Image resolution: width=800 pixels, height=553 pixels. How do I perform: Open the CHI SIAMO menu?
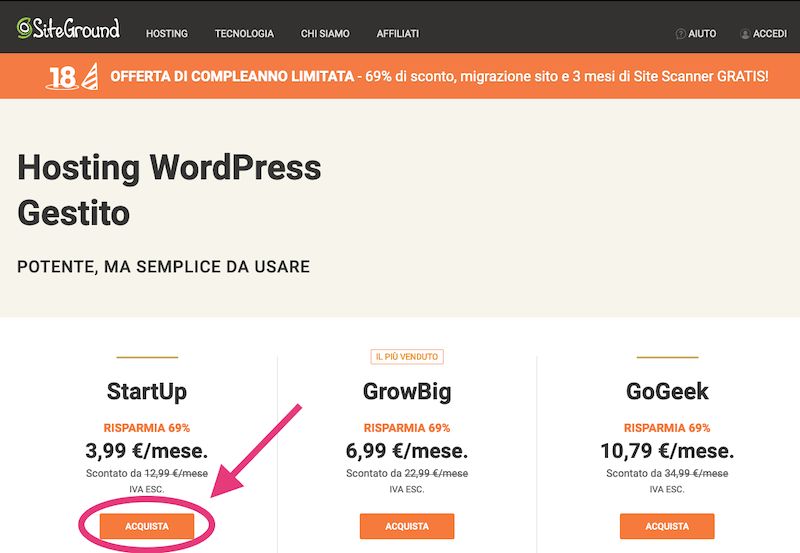[x=325, y=34]
